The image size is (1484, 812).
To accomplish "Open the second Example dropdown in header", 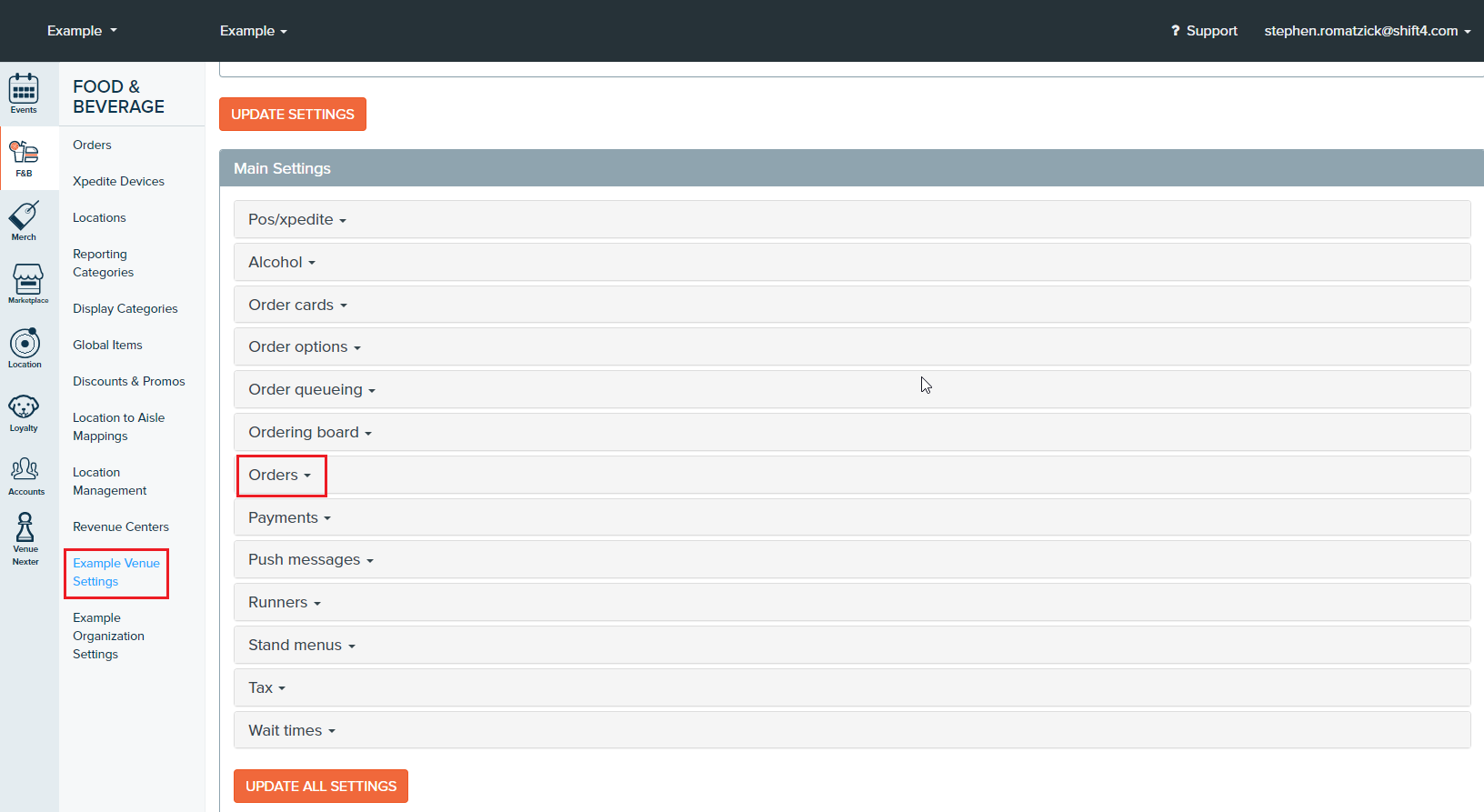I will (254, 31).
